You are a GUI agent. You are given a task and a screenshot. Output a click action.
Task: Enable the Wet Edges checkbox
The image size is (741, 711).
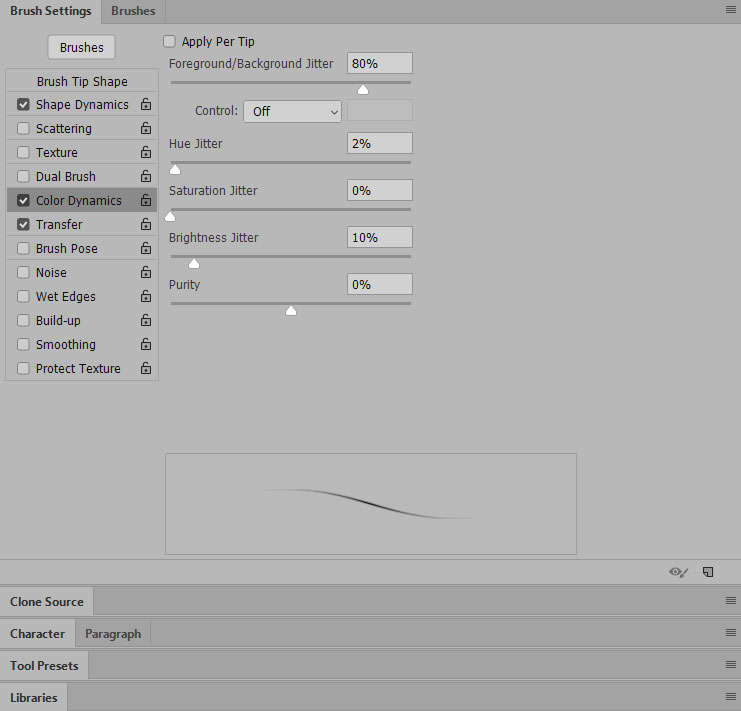[23, 296]
